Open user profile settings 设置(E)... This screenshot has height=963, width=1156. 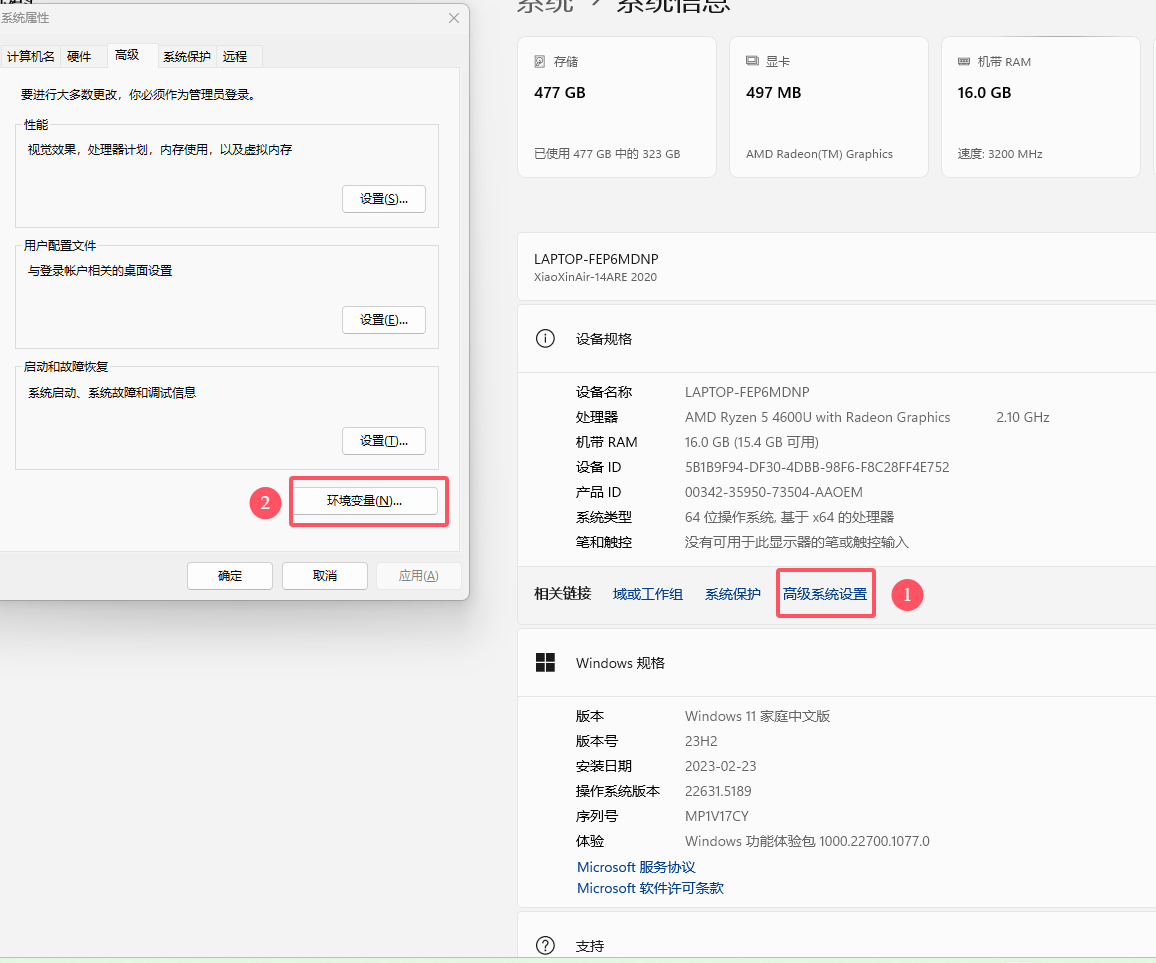pyautogui.click(x=383, y=320)
